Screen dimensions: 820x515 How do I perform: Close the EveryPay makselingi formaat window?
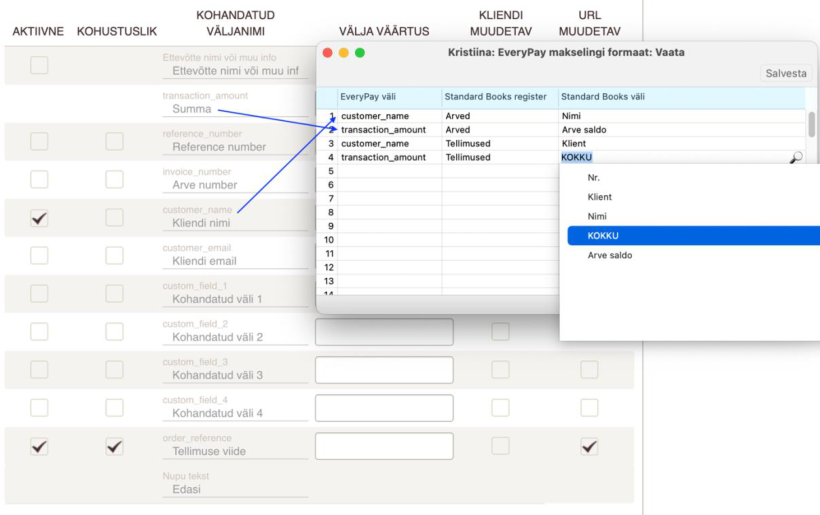coord(328,53)
